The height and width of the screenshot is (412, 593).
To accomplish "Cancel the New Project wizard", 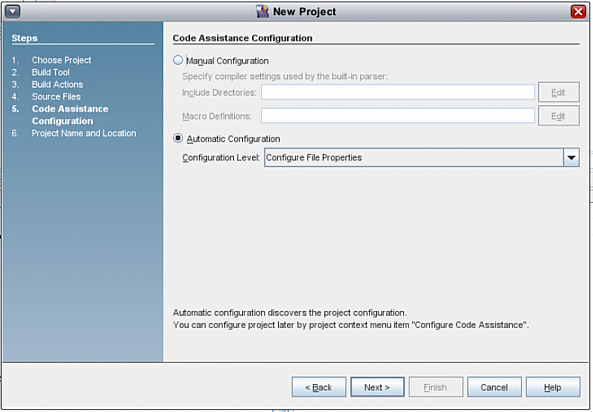I will click(494, 387).
